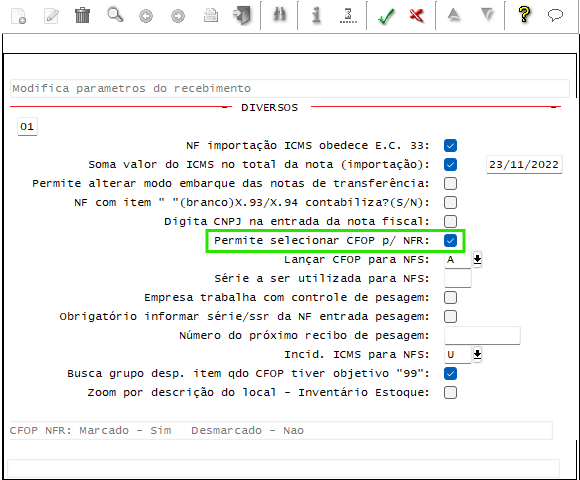This screenshot has width=580, height=480.
Task: Click the information 'i' icon
Action: tap(316, 16)
